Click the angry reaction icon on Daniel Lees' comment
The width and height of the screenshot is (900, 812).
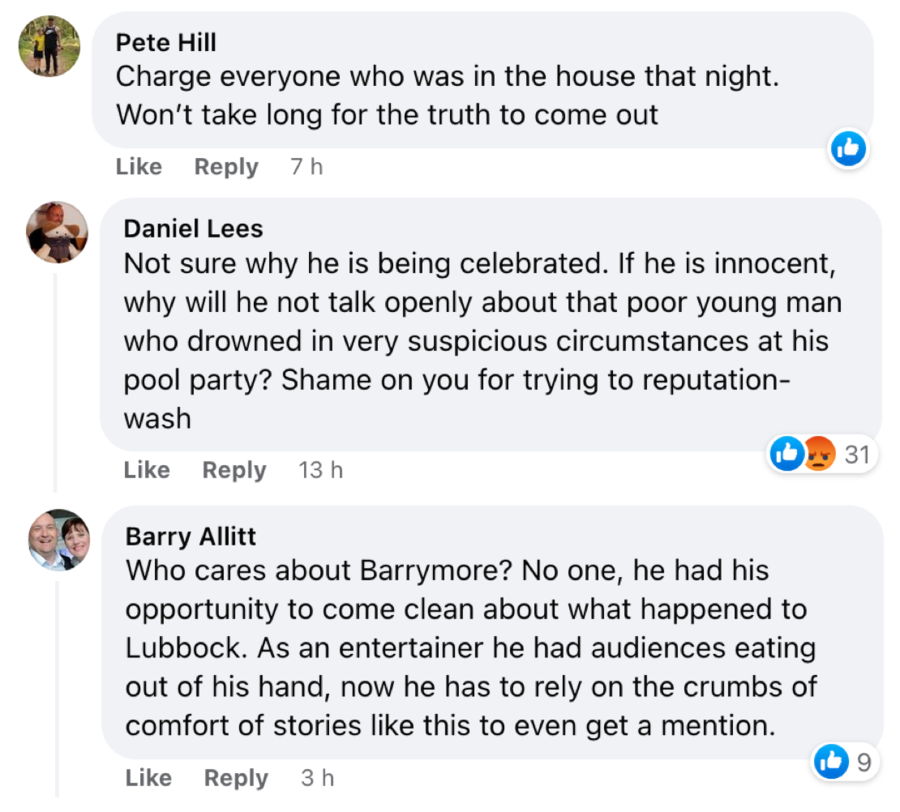818,455
